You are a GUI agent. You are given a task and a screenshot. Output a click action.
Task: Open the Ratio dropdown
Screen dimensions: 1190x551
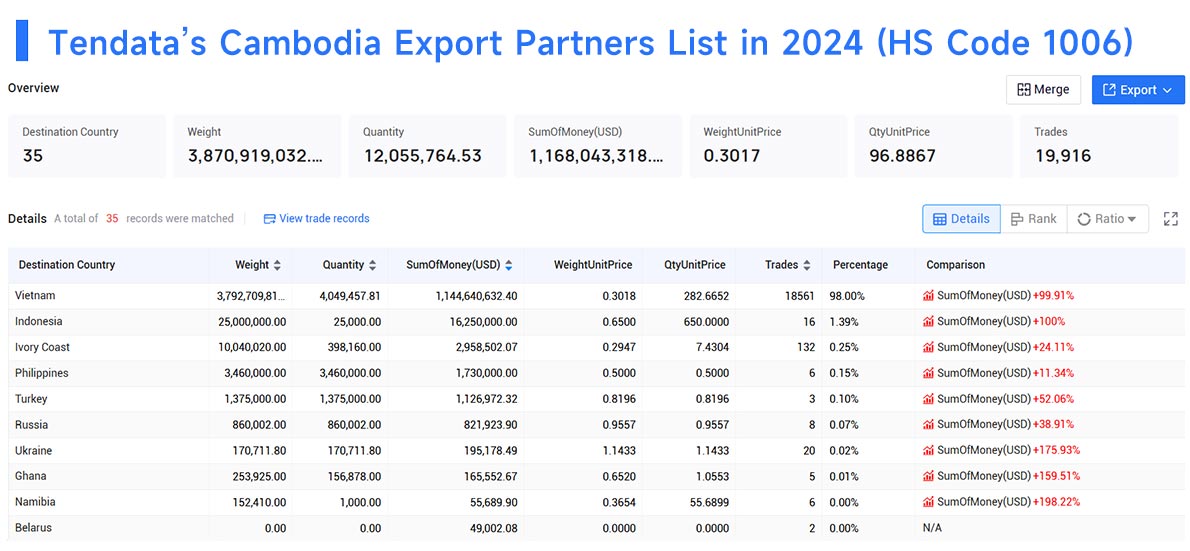(1107, 219)
